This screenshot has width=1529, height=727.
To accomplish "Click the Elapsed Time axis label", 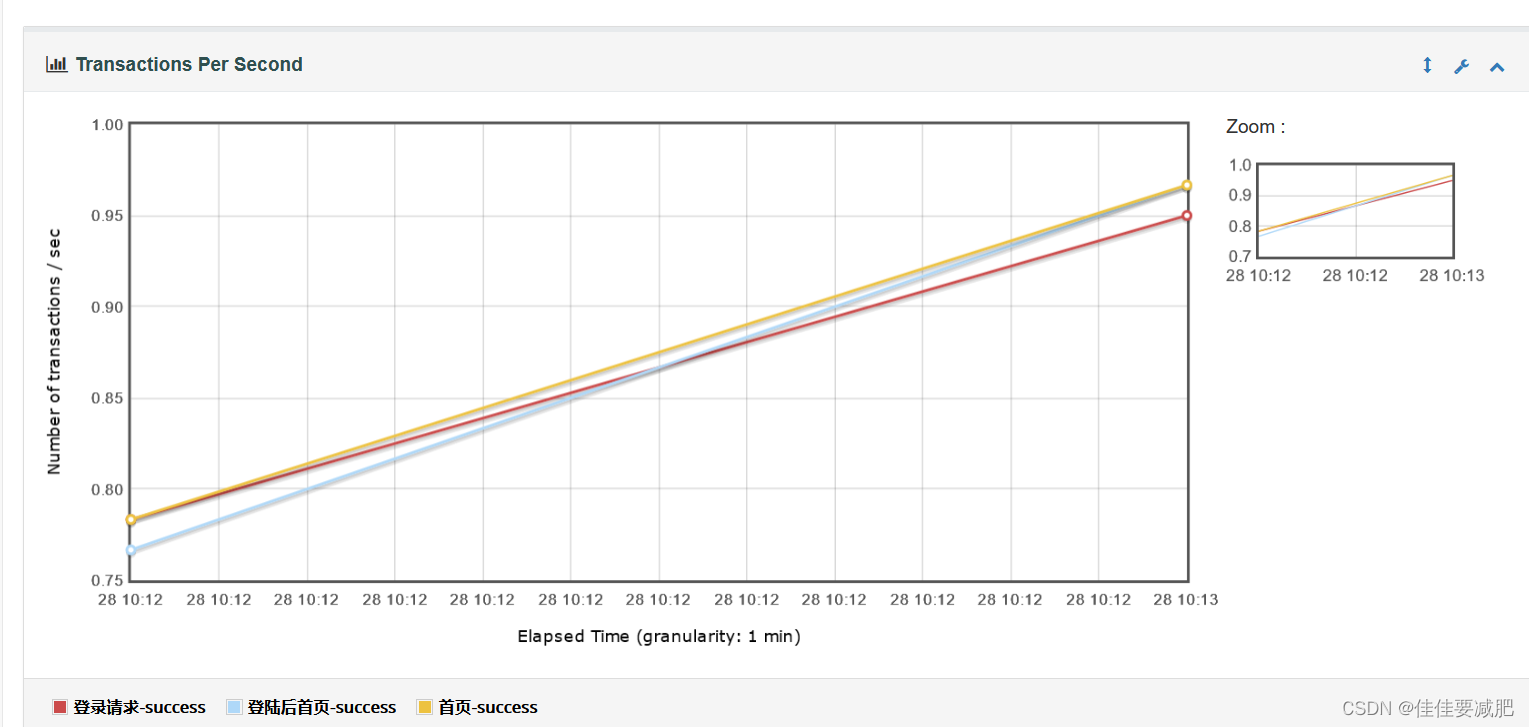I will [x=659, y=636].
